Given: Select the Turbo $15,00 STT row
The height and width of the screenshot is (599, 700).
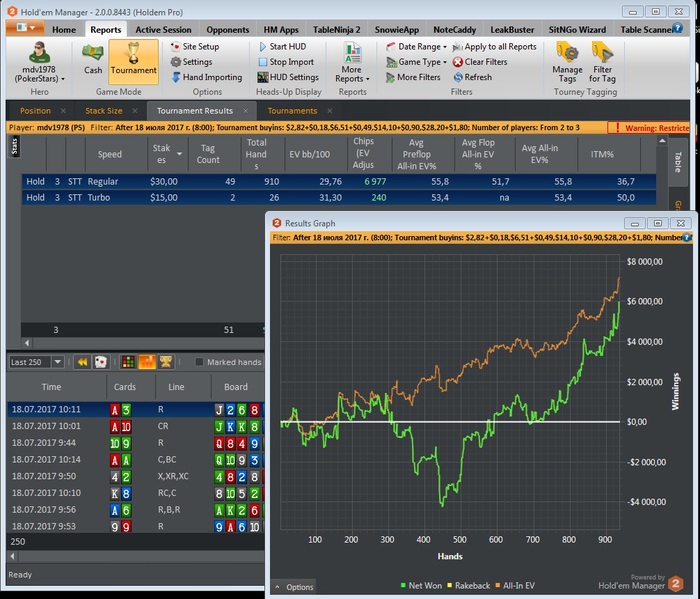Looking at the screenshot, I should click(x=339, y=198).
